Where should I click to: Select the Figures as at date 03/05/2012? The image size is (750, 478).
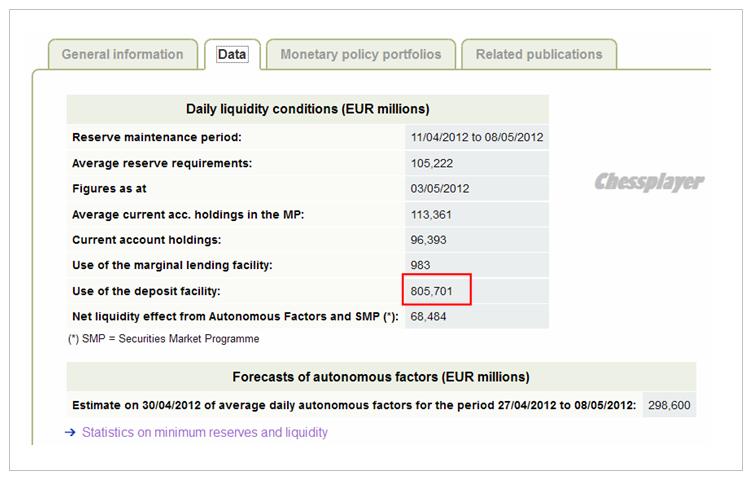(440, 188)
